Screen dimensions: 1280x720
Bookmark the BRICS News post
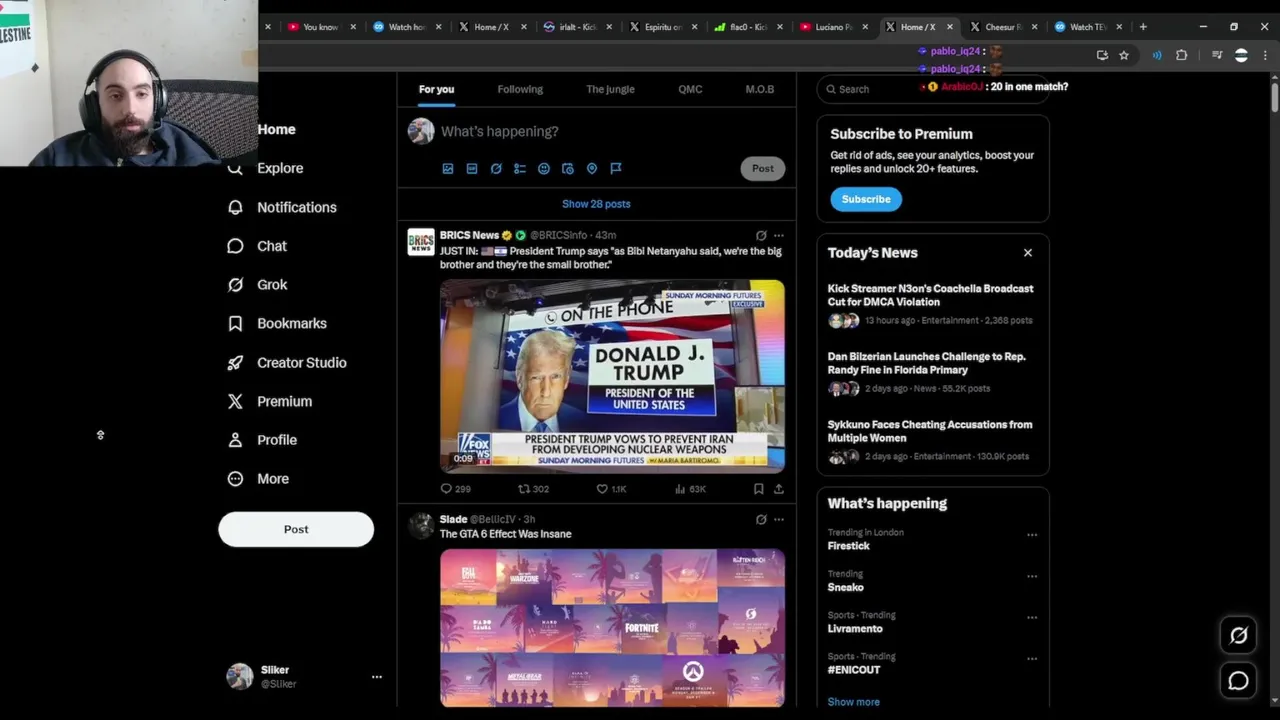758,489
